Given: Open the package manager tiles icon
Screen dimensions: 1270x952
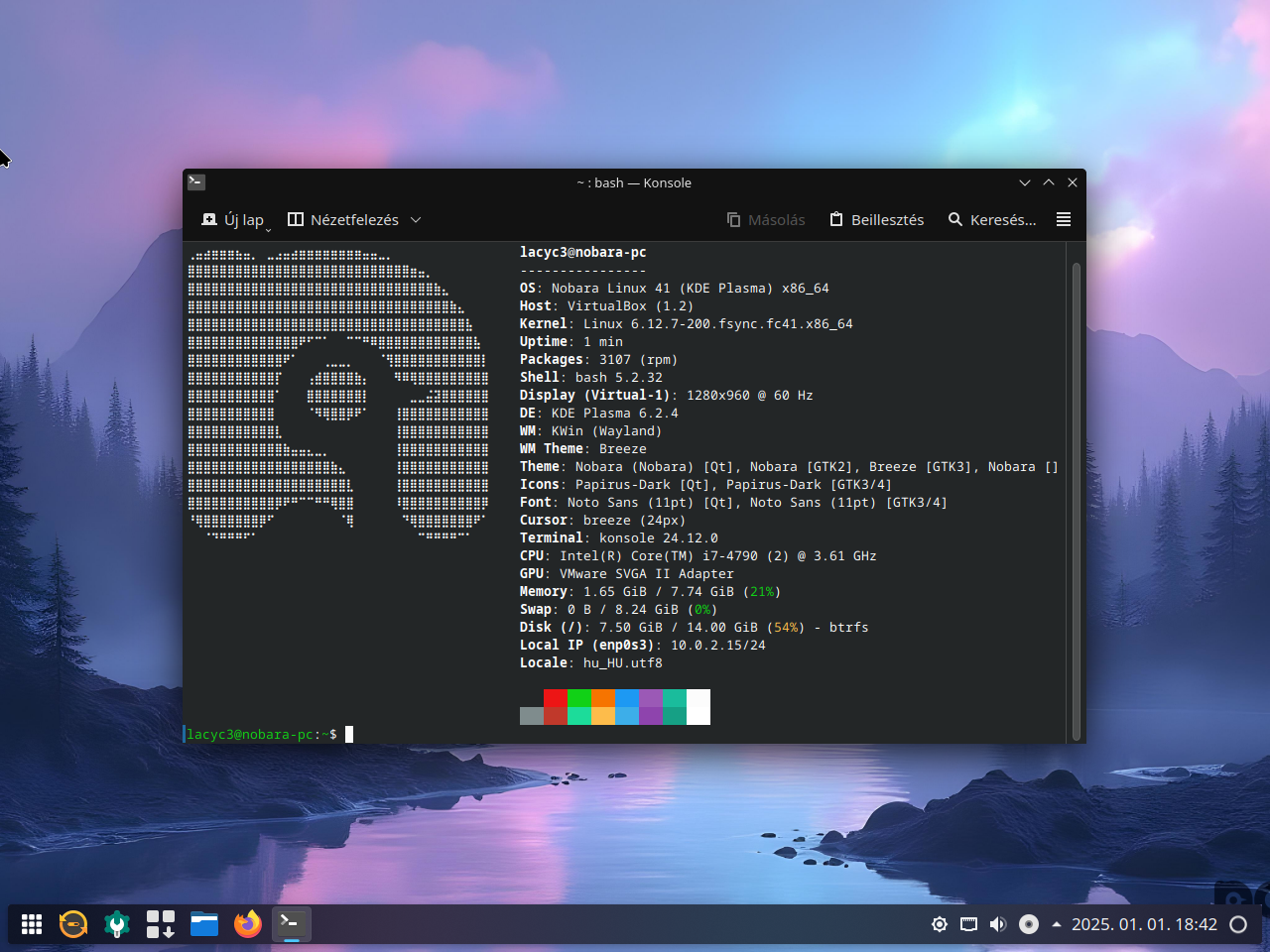Looking at the screenshot, I should (161, 924).
